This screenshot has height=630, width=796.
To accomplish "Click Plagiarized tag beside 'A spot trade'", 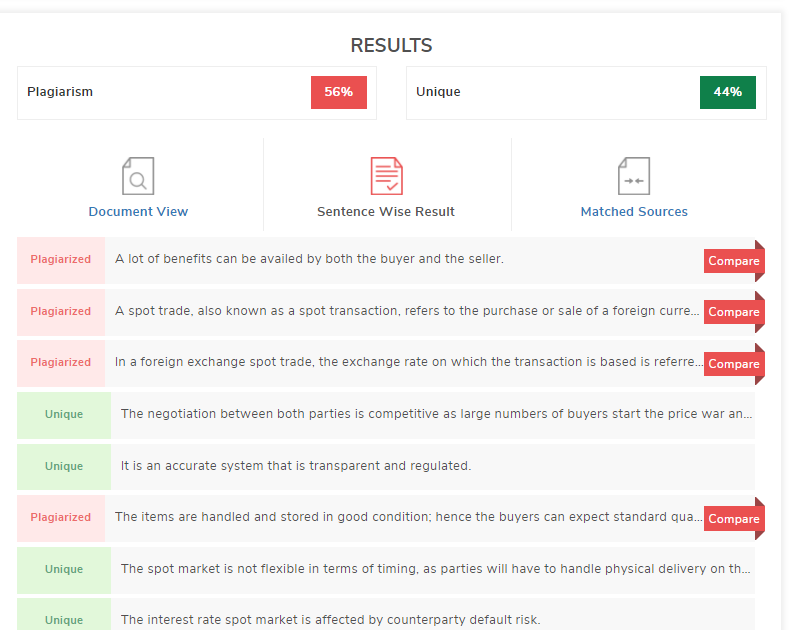I will pyautogui.click(x=61, y=312).
